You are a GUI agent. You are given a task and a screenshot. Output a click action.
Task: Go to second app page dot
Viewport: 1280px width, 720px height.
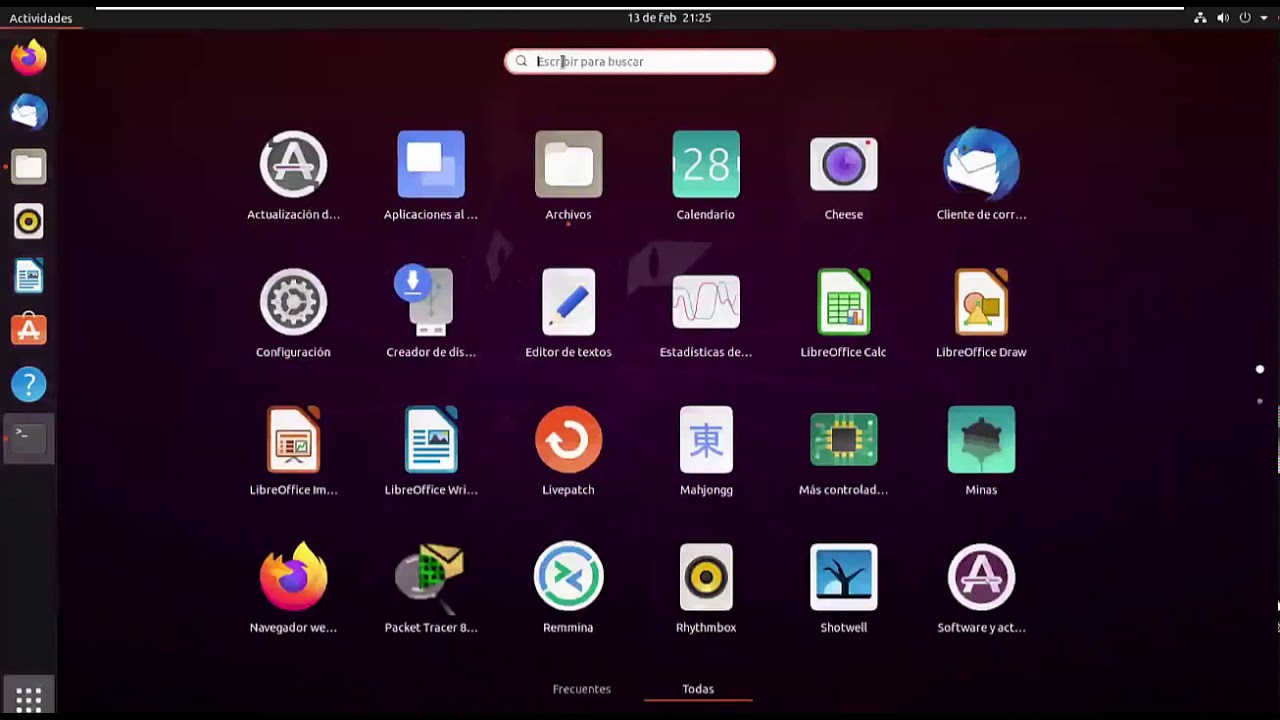1260,401
